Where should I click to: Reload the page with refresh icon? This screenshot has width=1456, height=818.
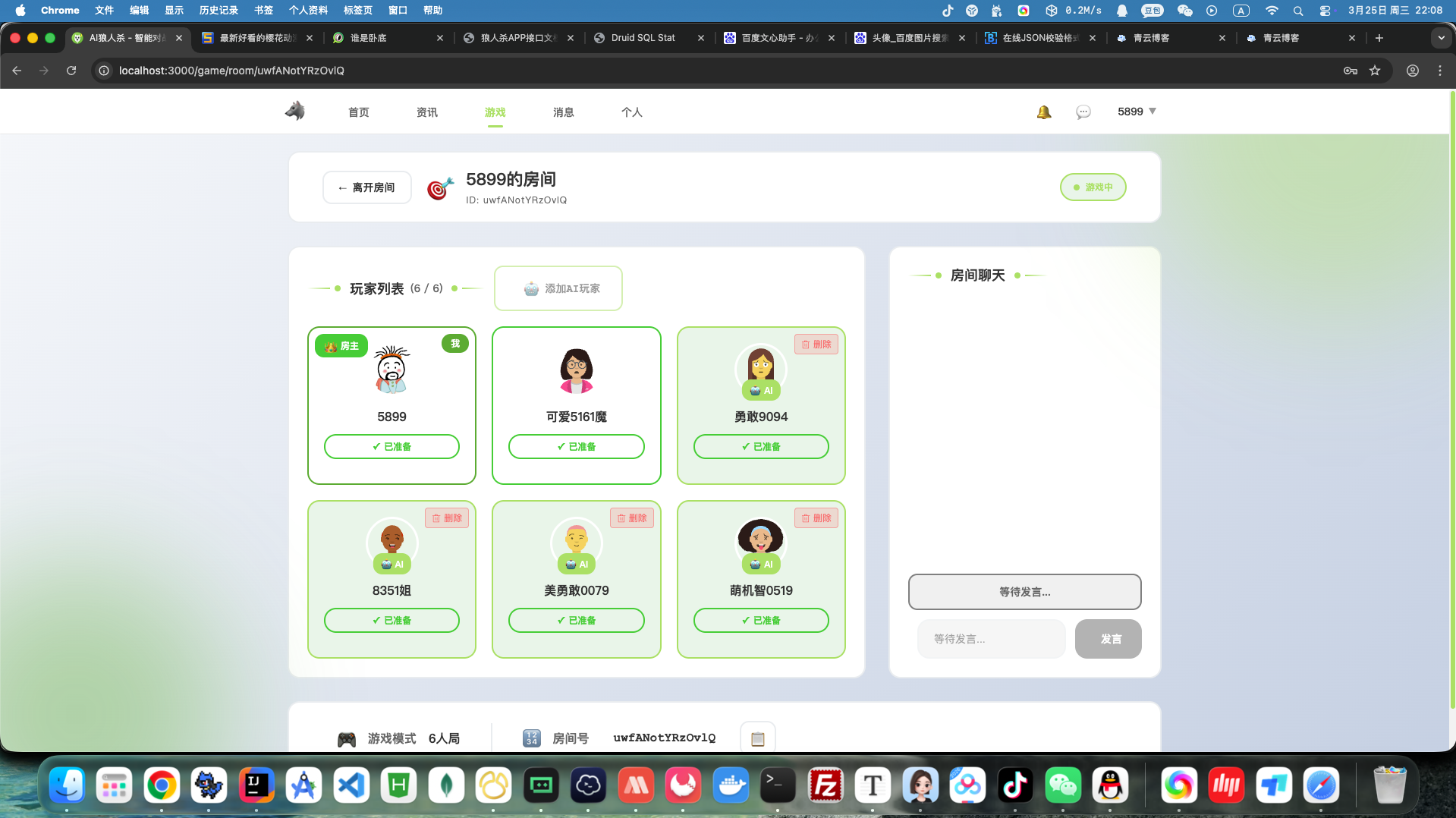[71, 71]
